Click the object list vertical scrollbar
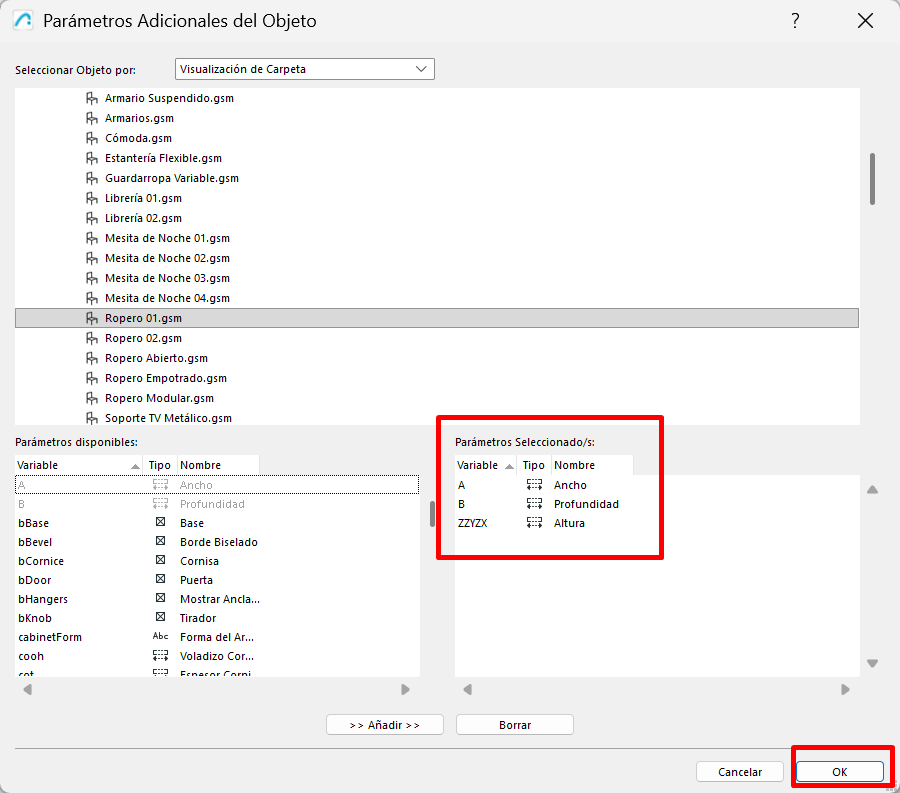 [872, 179]
